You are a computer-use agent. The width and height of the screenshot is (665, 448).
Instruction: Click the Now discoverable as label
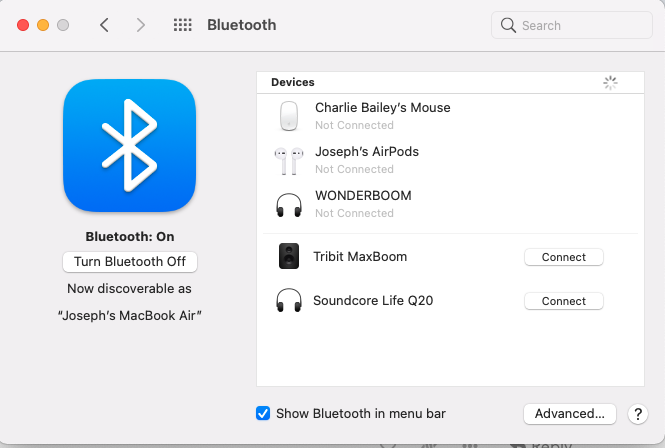click(129, 288)
